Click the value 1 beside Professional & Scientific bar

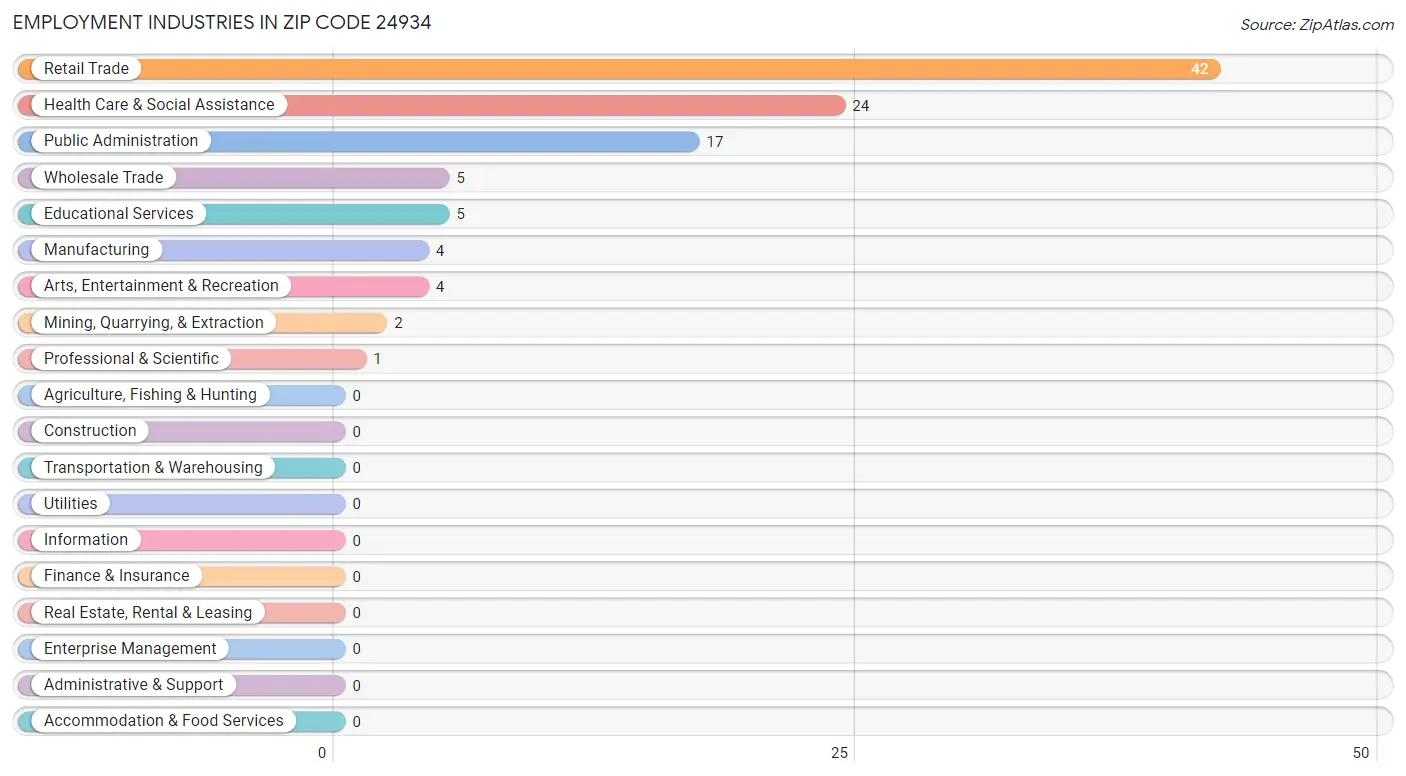(x=377, y=359)
